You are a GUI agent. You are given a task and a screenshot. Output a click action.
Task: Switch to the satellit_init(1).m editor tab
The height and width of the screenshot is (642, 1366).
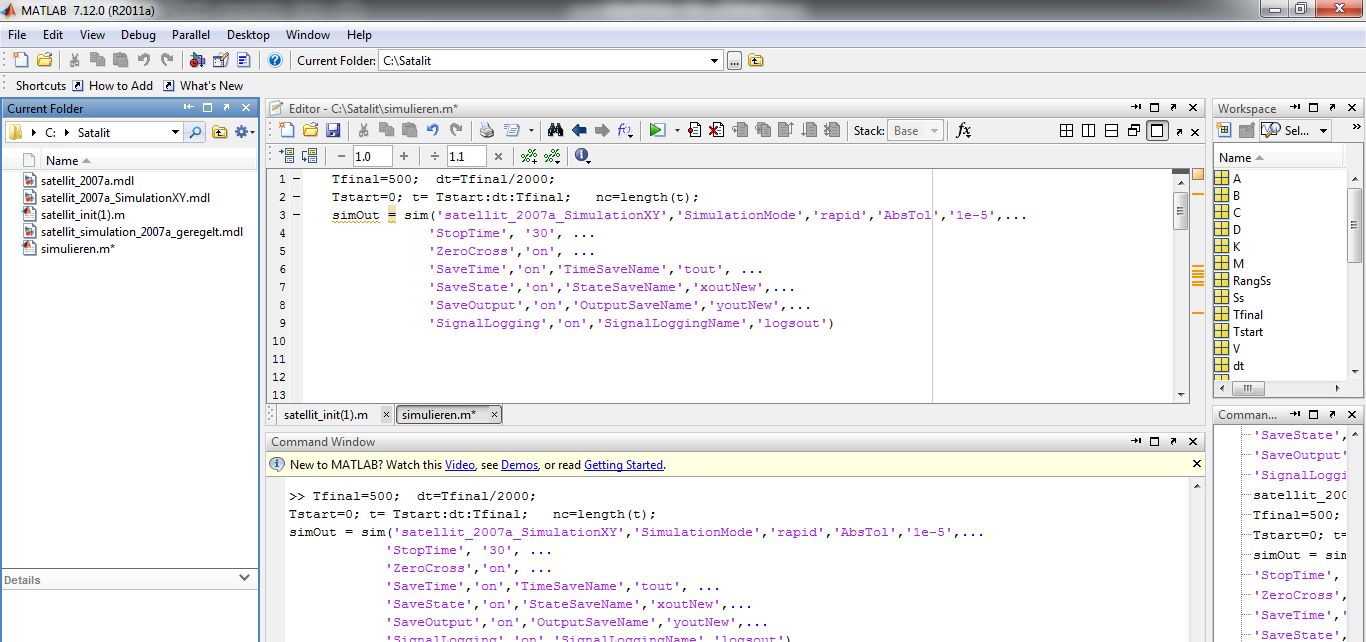[326, 415]
